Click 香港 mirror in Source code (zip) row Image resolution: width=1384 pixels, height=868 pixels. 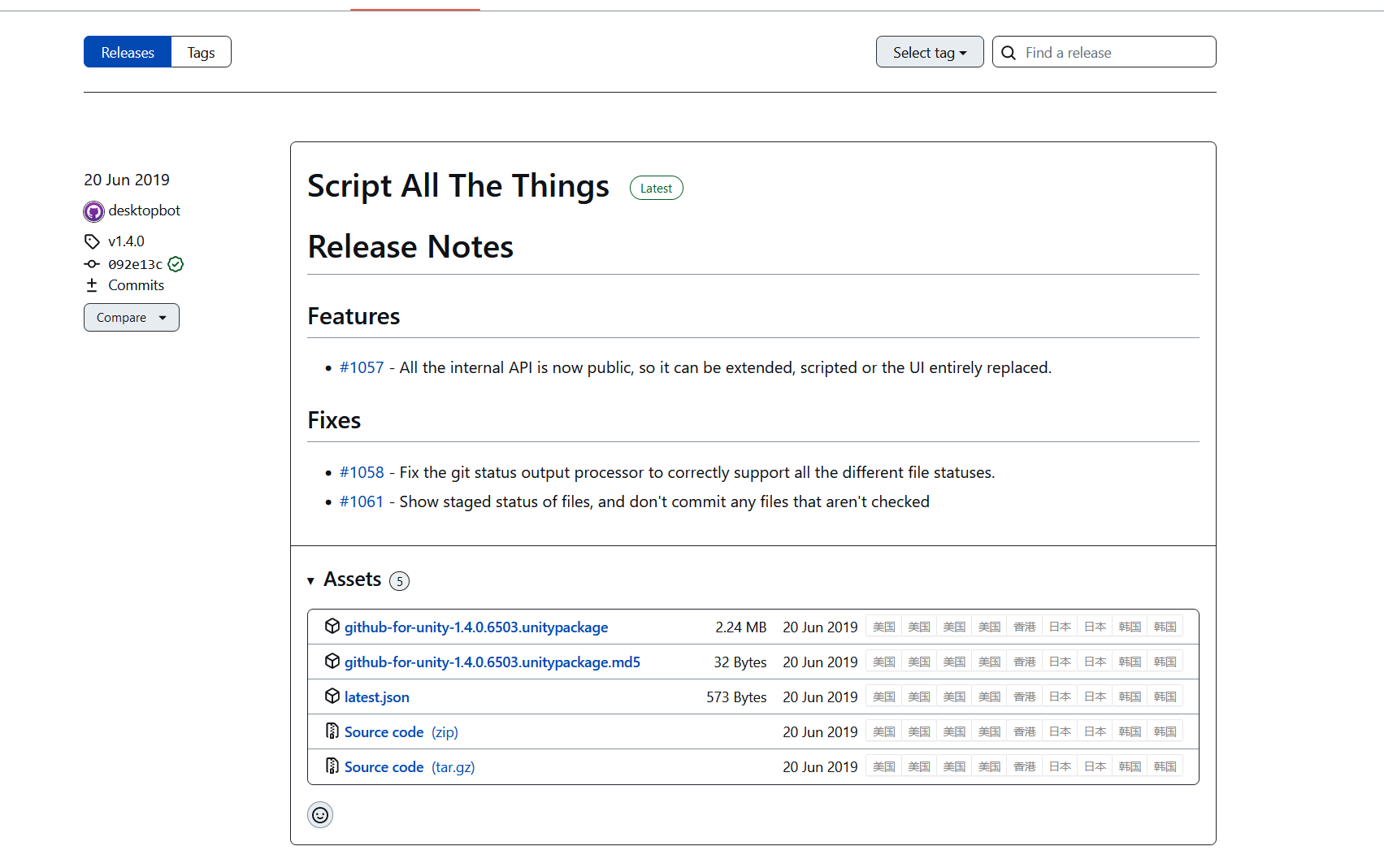[x=1024, y=732]
